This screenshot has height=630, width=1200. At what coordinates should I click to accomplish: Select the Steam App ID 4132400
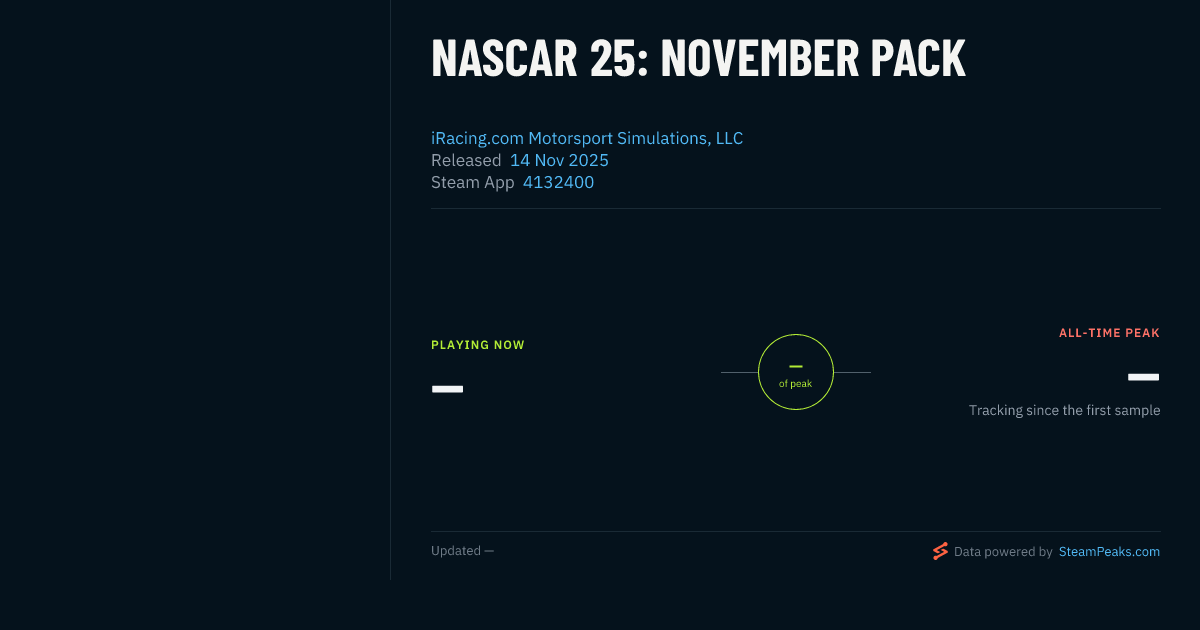pyautogui.click(x=558, y=182)
